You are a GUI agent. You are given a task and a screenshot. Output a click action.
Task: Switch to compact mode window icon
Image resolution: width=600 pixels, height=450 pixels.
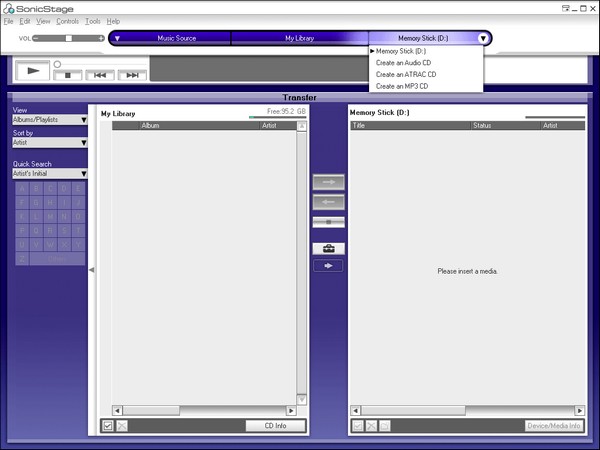(565, 8)
